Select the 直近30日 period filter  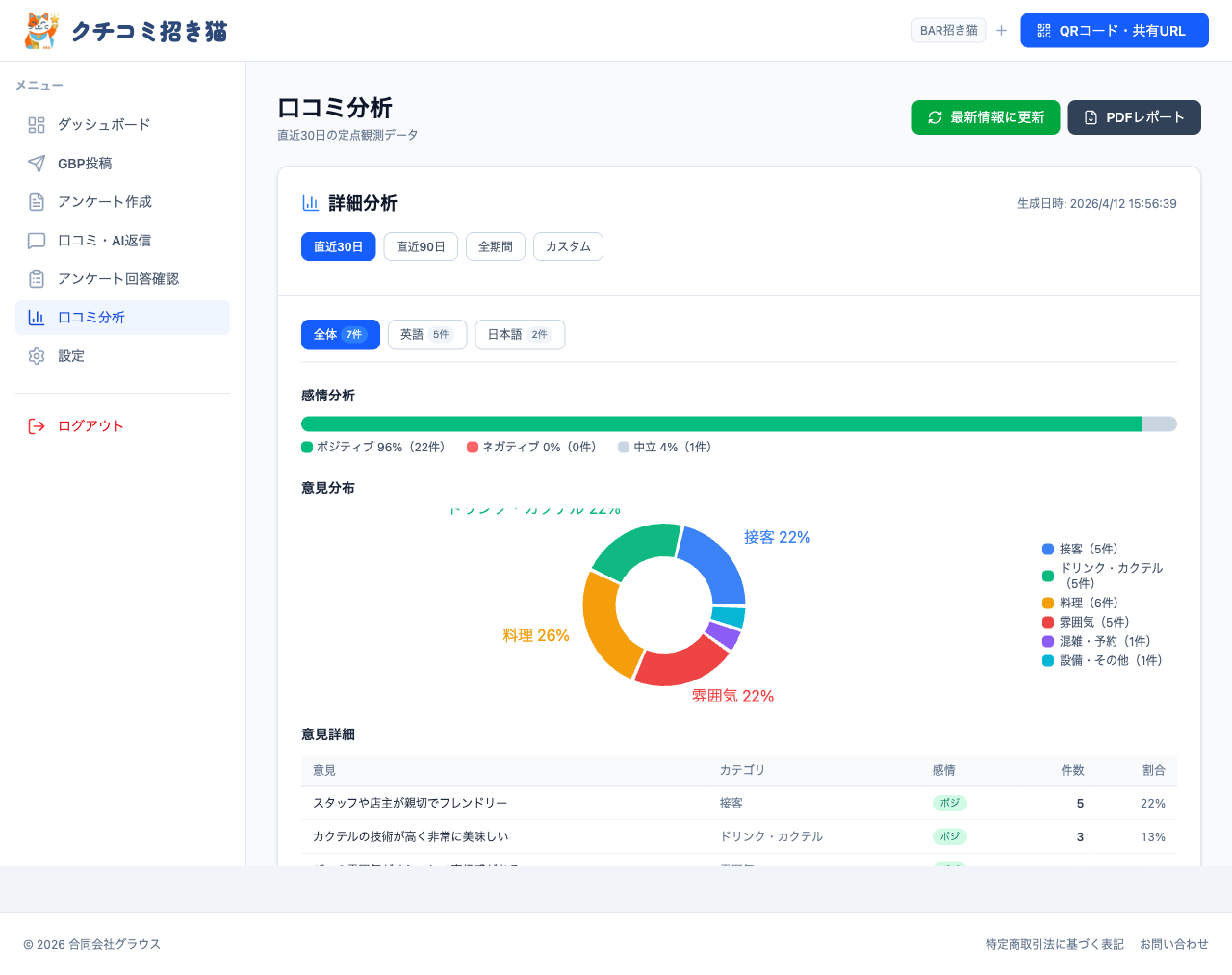pyautogui.click(x=338, y=246)
